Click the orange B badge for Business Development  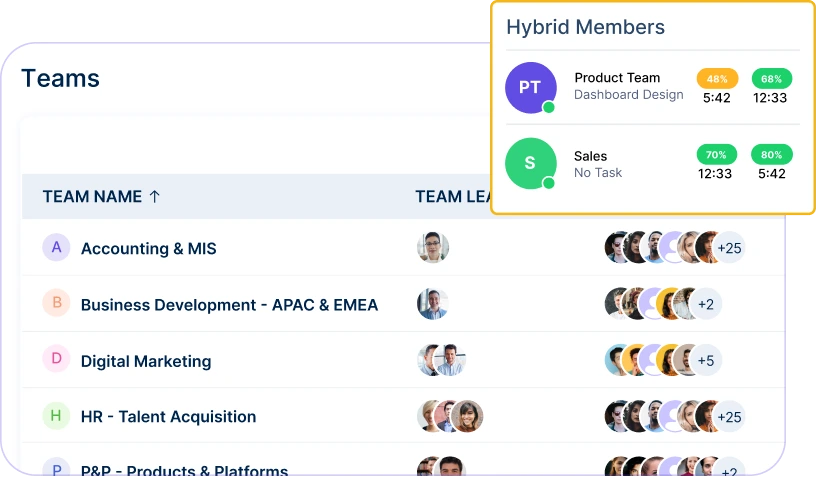[56, 303]
